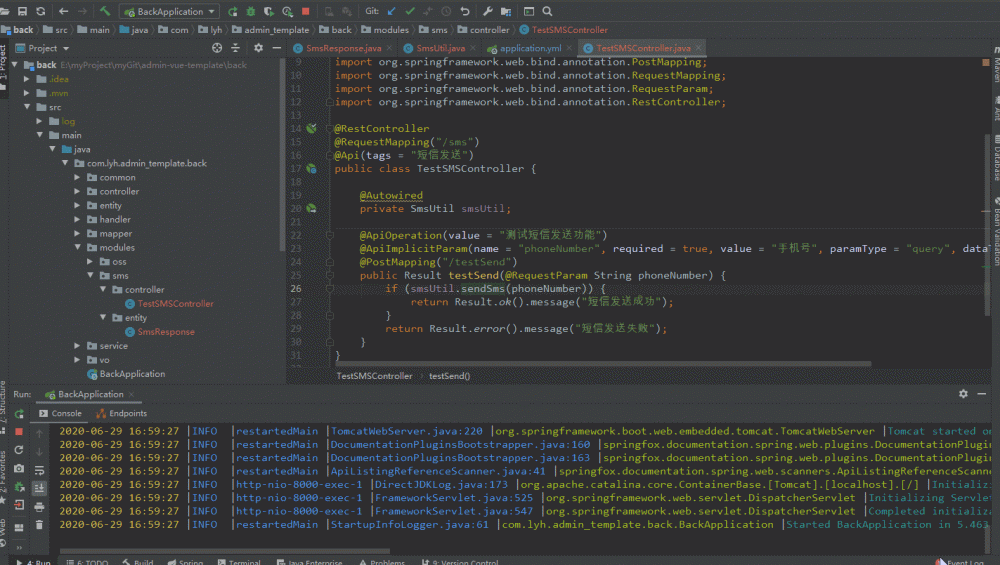Click Git commit green checkmark
Image resolution: width=1000 pixels, height=565 pixels.
410,11
